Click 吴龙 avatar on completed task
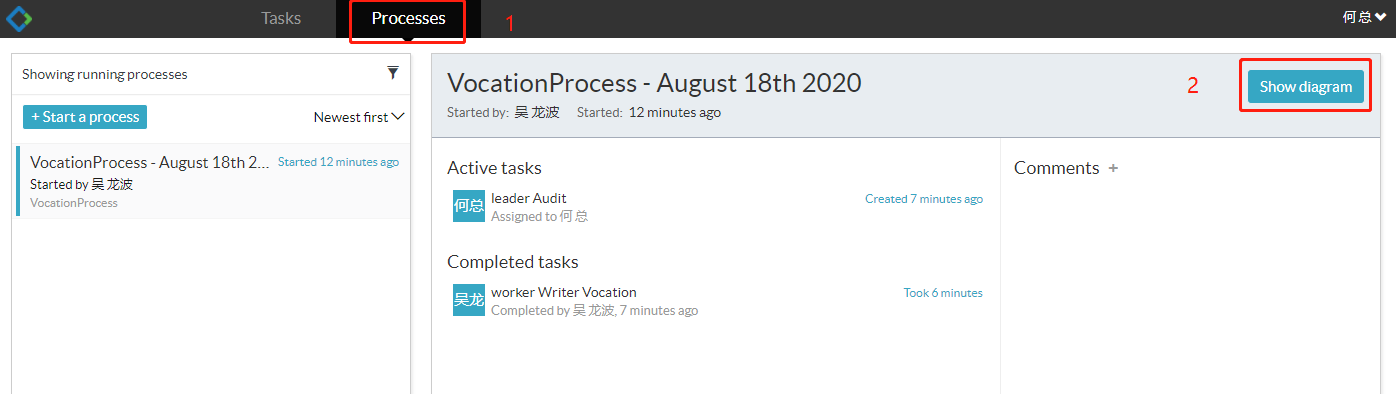 [469, 300]
